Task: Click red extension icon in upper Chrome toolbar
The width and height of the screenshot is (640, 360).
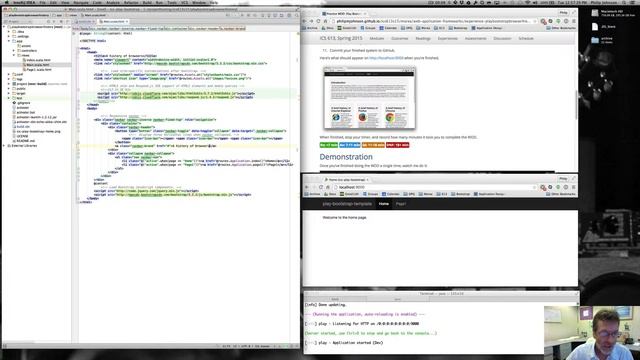Action: tap(543, 21)
